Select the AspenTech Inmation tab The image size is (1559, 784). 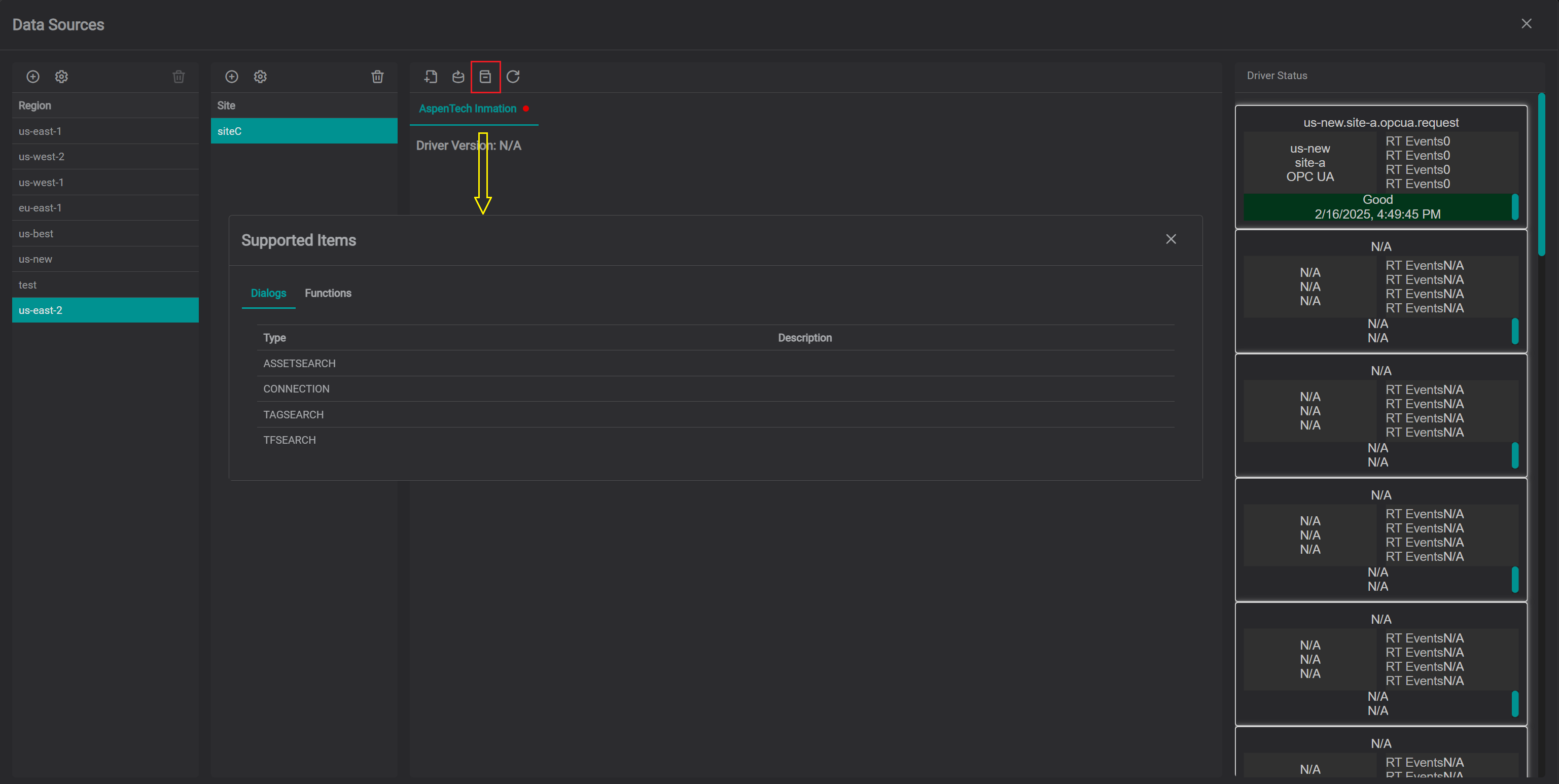point(474,109)
